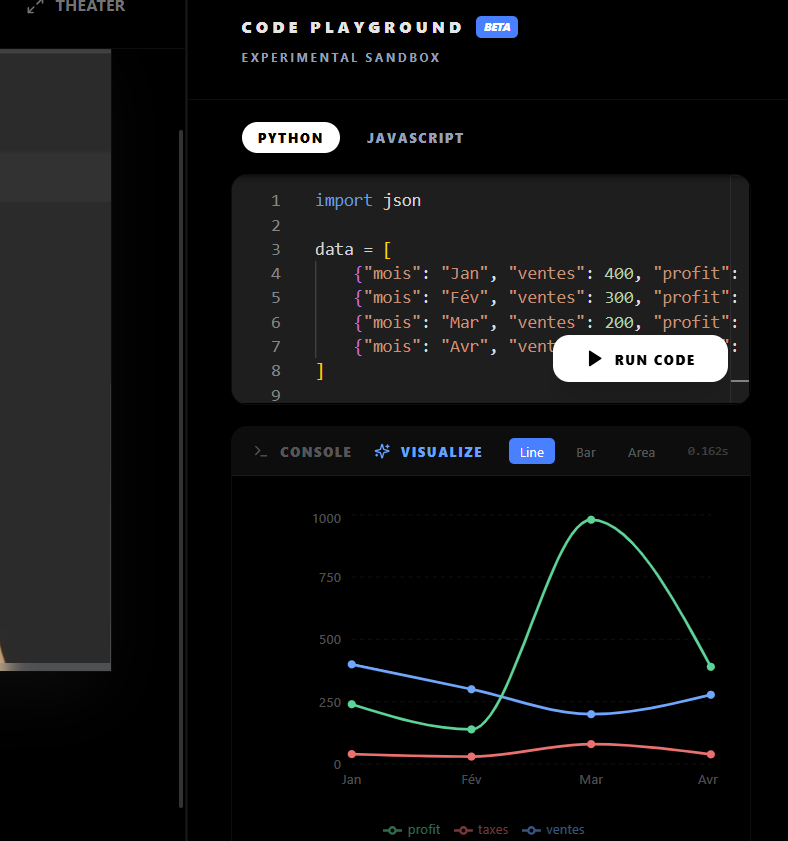Click the Theater expand arrows icon
The width and height of the screenshot is (788, 841).
(x=35, y=7)
